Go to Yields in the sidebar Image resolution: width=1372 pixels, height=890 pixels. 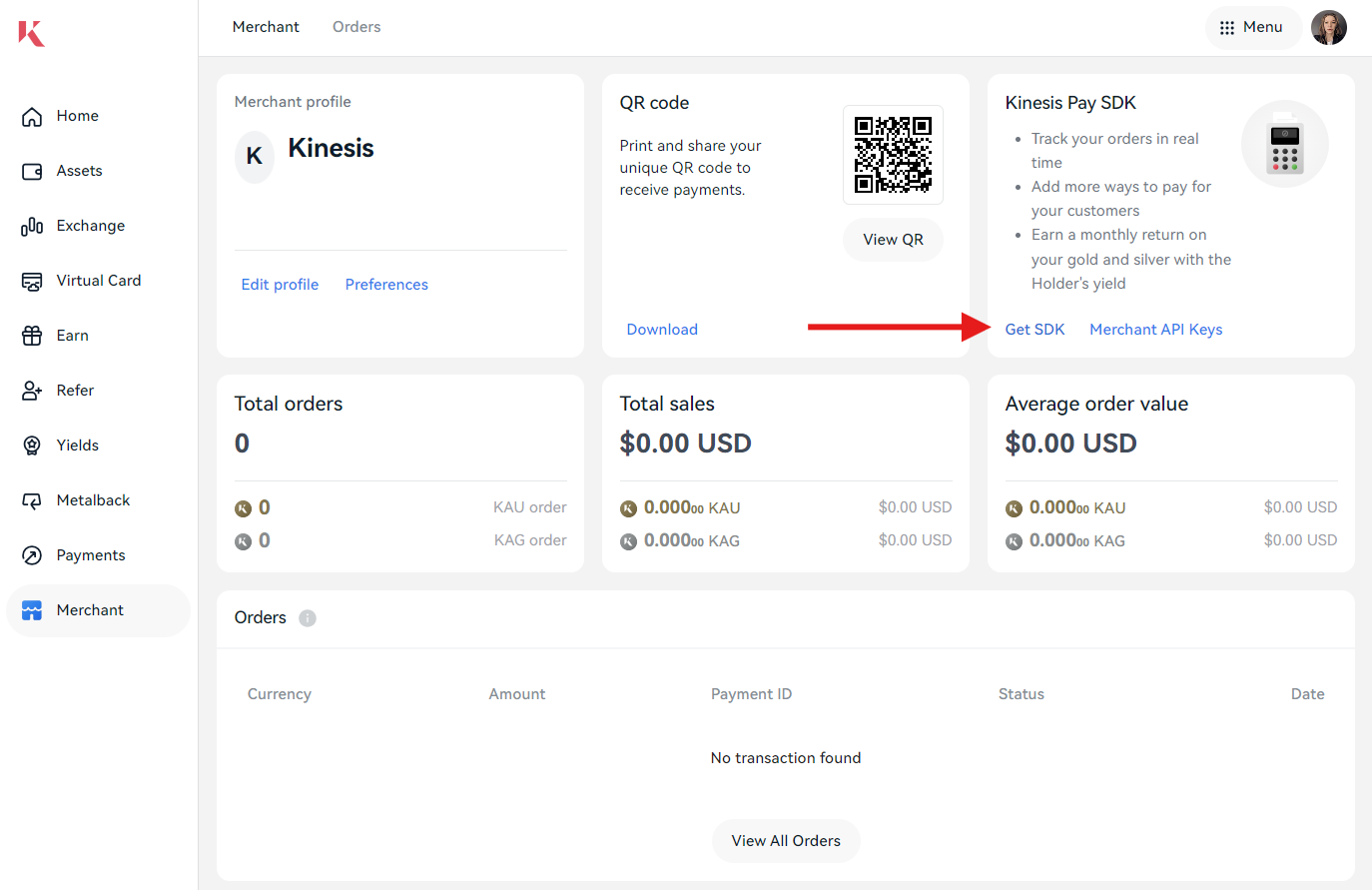tap(98, 445)
